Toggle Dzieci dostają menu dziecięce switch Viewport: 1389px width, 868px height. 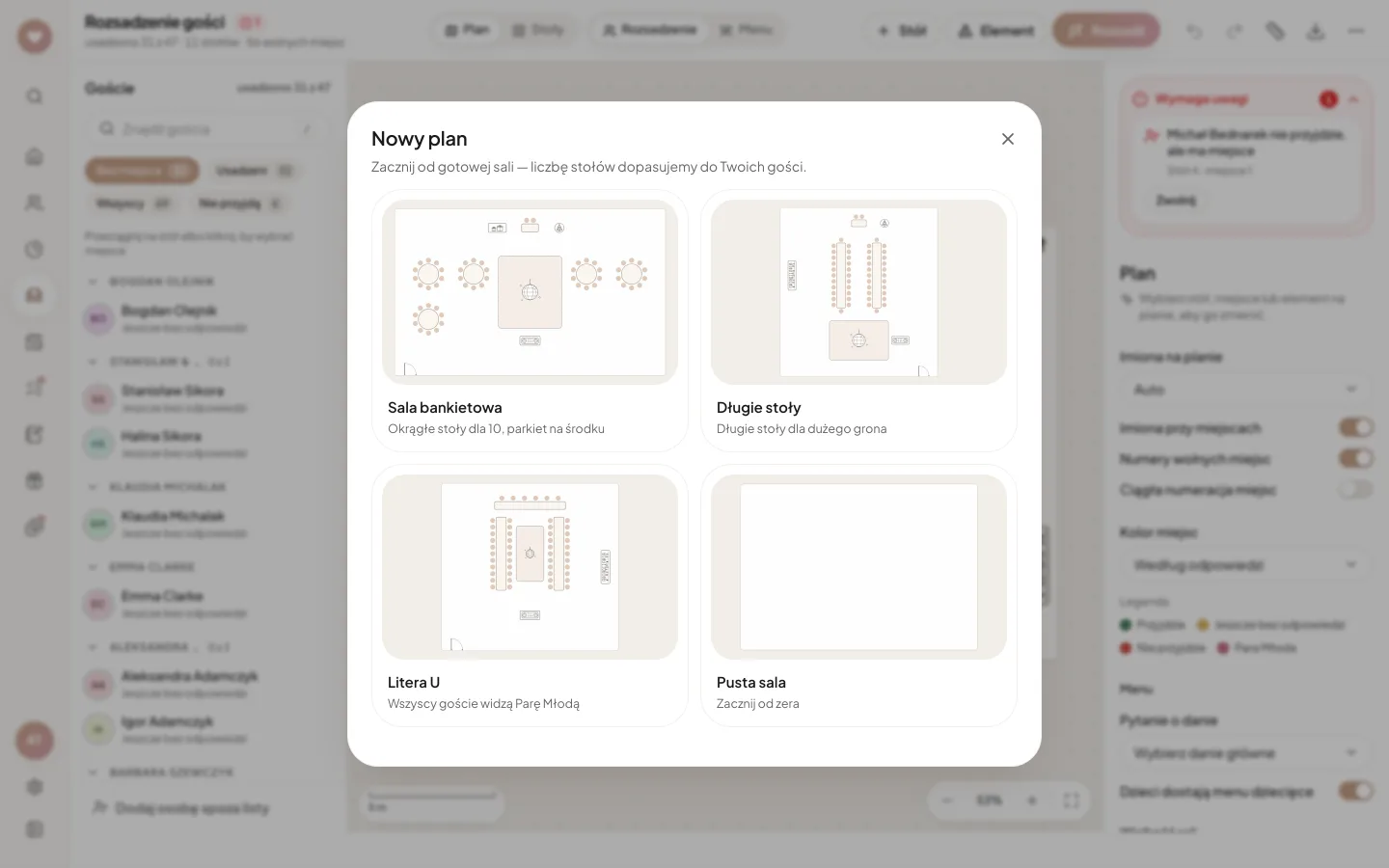(1355, 791)
